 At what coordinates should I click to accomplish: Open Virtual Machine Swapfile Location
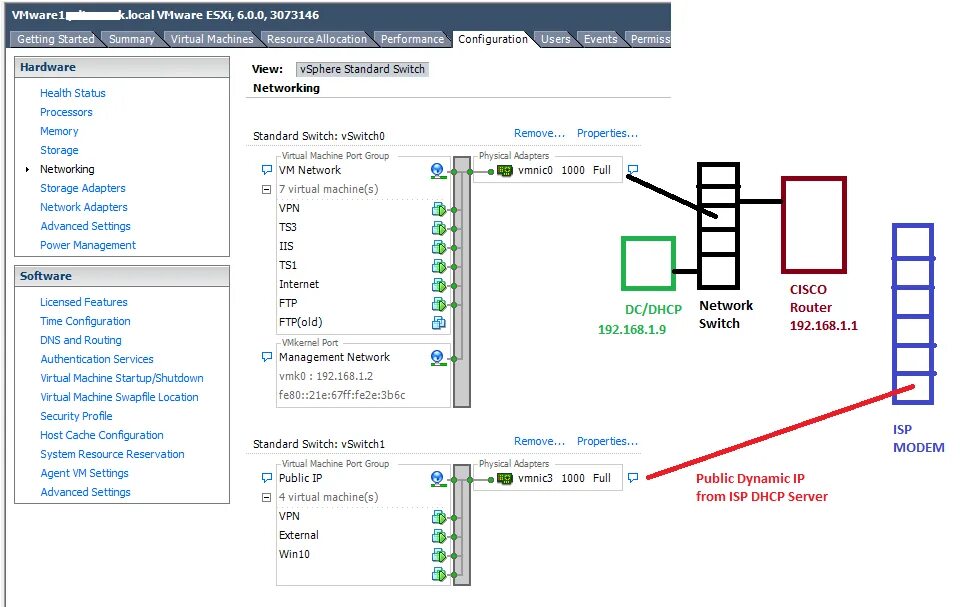pyautogui.click(x=119, y=397)
